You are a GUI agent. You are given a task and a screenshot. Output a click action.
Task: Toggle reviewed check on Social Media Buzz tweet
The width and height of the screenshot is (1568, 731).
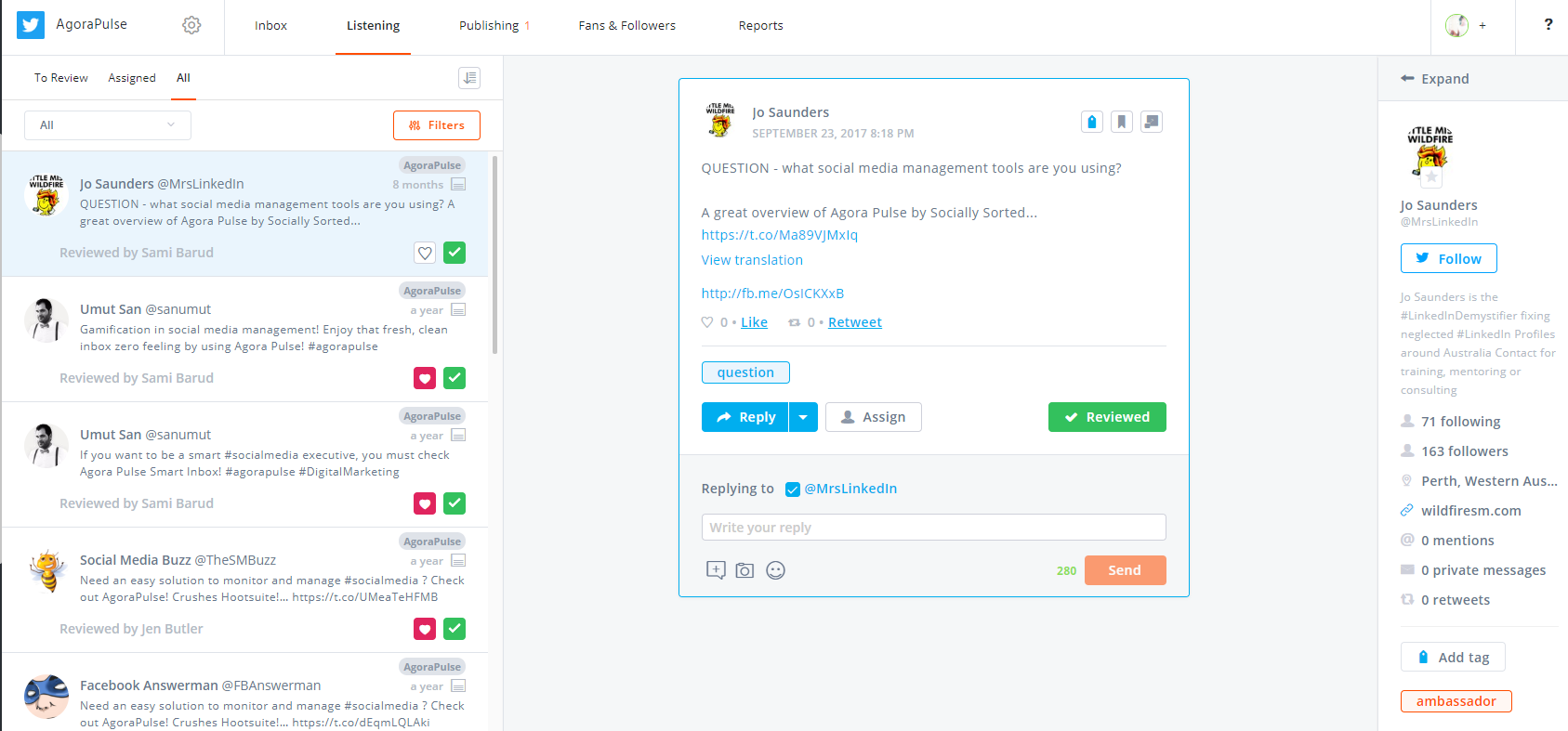pyautogui.click(x=455, y=629)
